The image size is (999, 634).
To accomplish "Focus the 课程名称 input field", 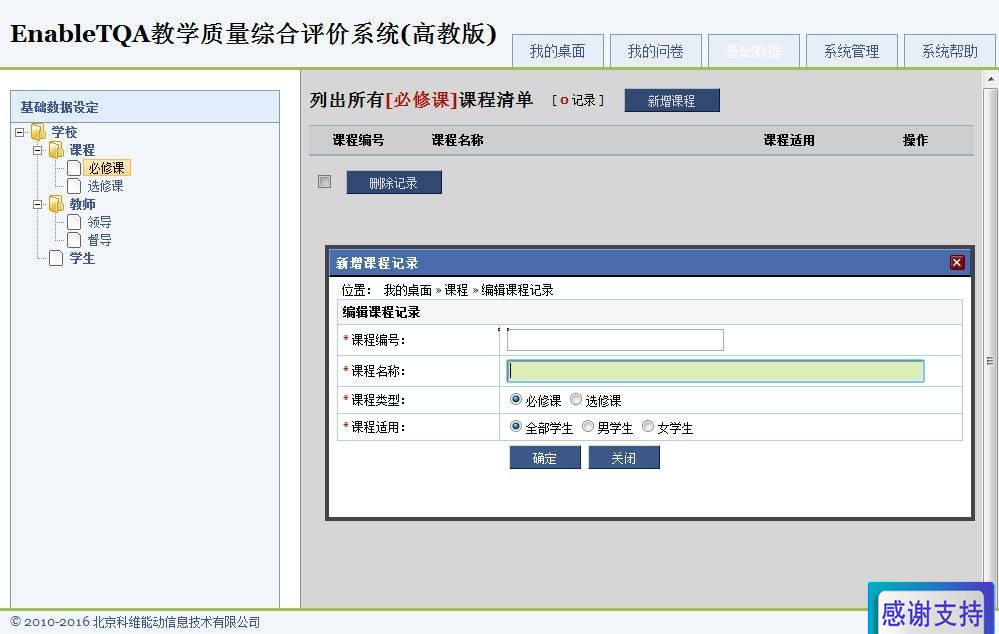I will [715, 371].
